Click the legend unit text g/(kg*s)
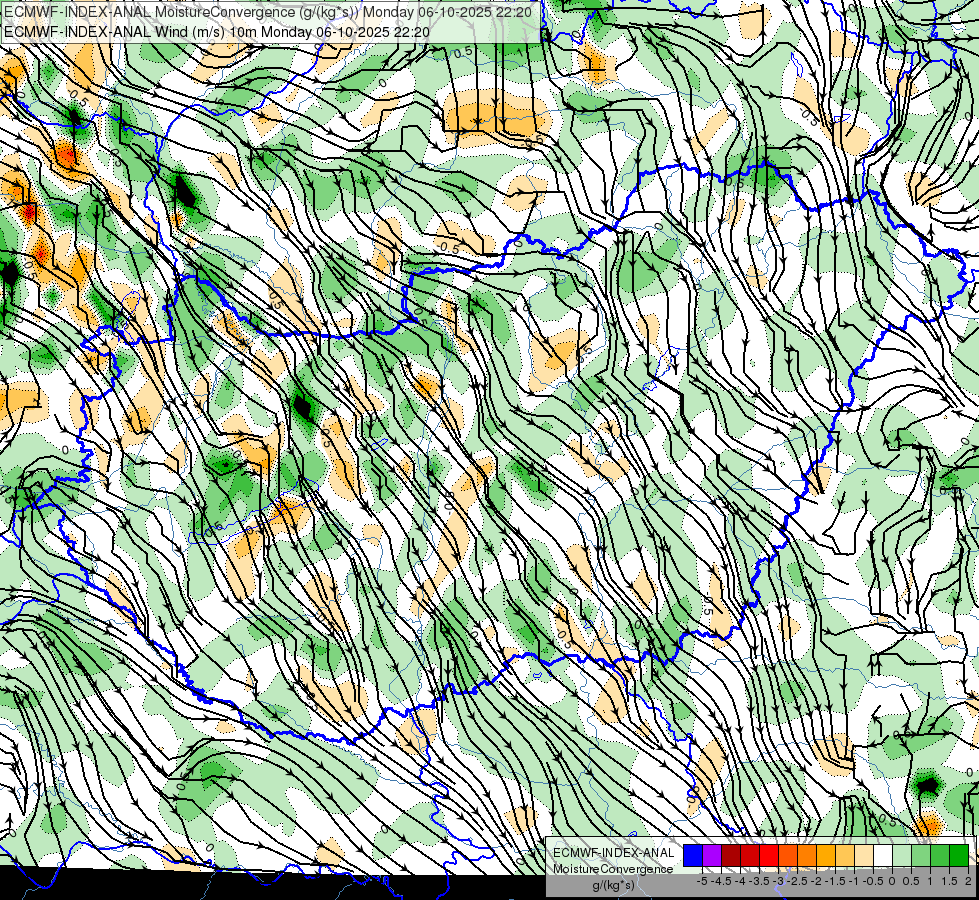This screenshot has width=979, height=900. pyautogui.click(x=613, y=885)
